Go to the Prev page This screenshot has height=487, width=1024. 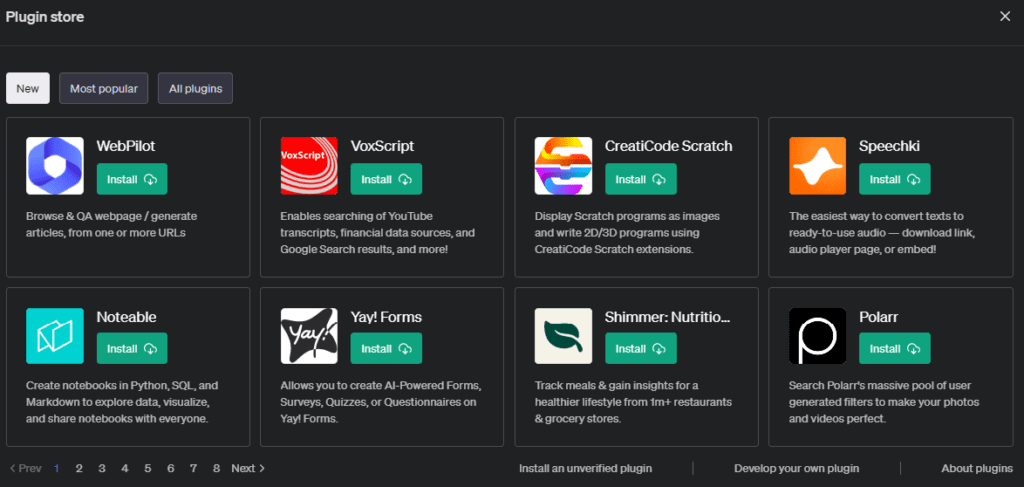coord(25,468)
